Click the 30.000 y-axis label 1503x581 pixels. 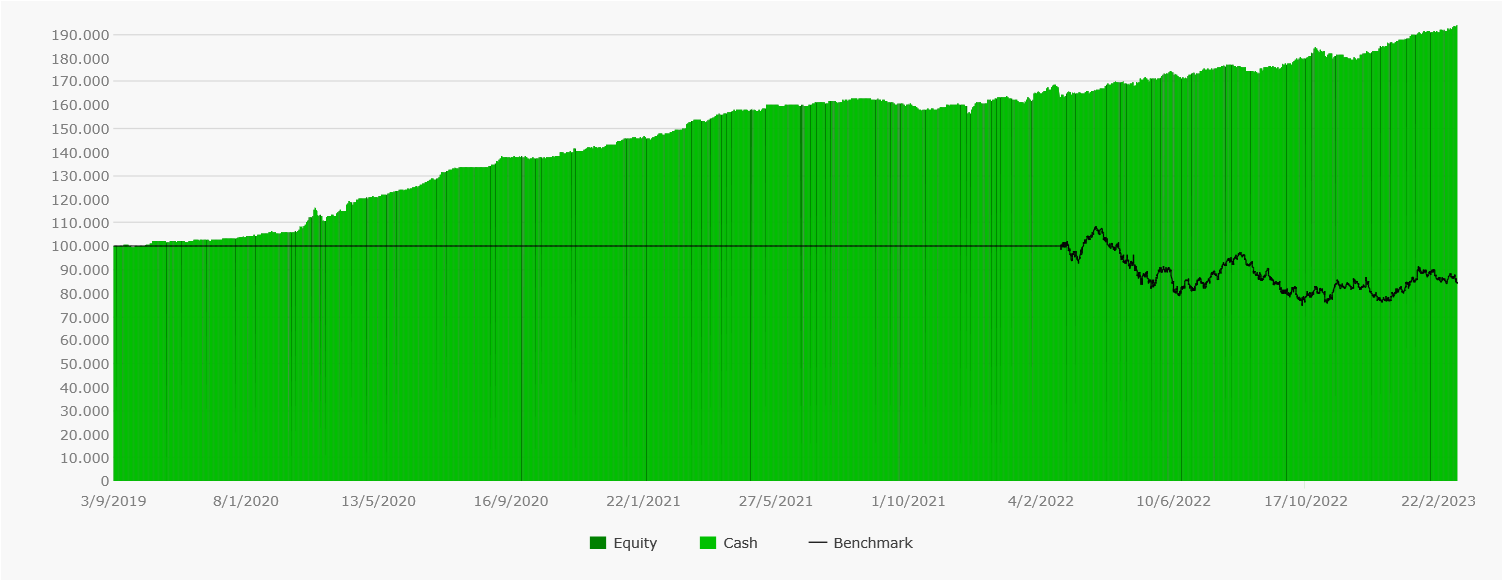(x=84, y=411)
